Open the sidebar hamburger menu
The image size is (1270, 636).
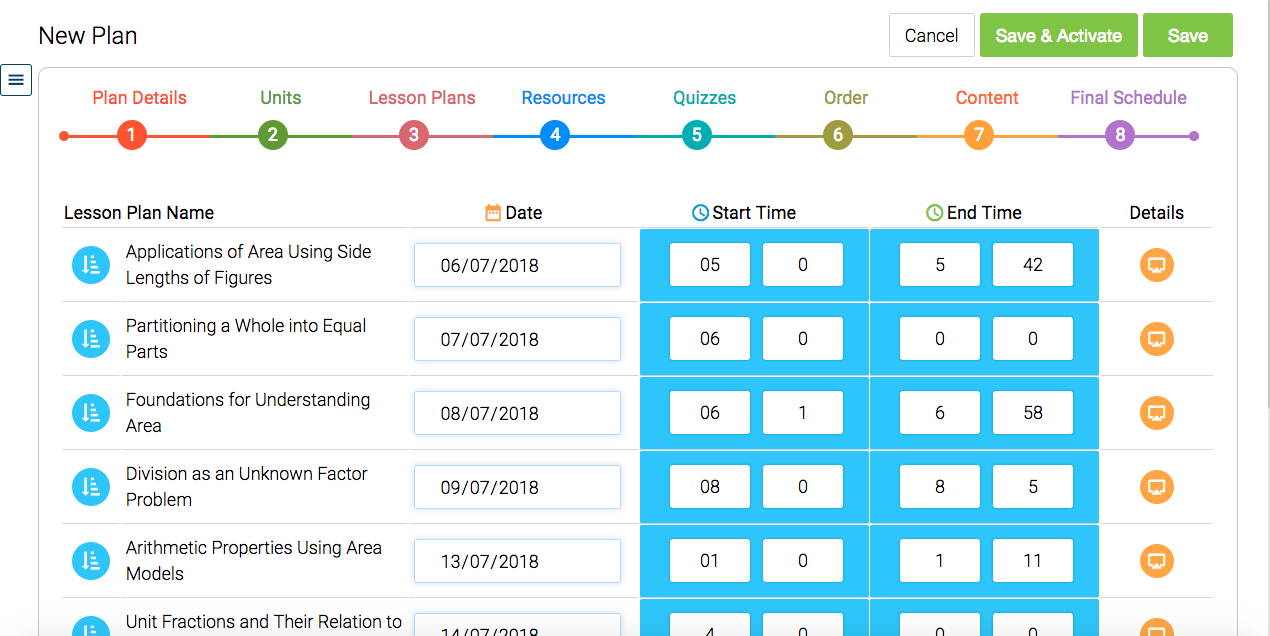coord(16,79)
